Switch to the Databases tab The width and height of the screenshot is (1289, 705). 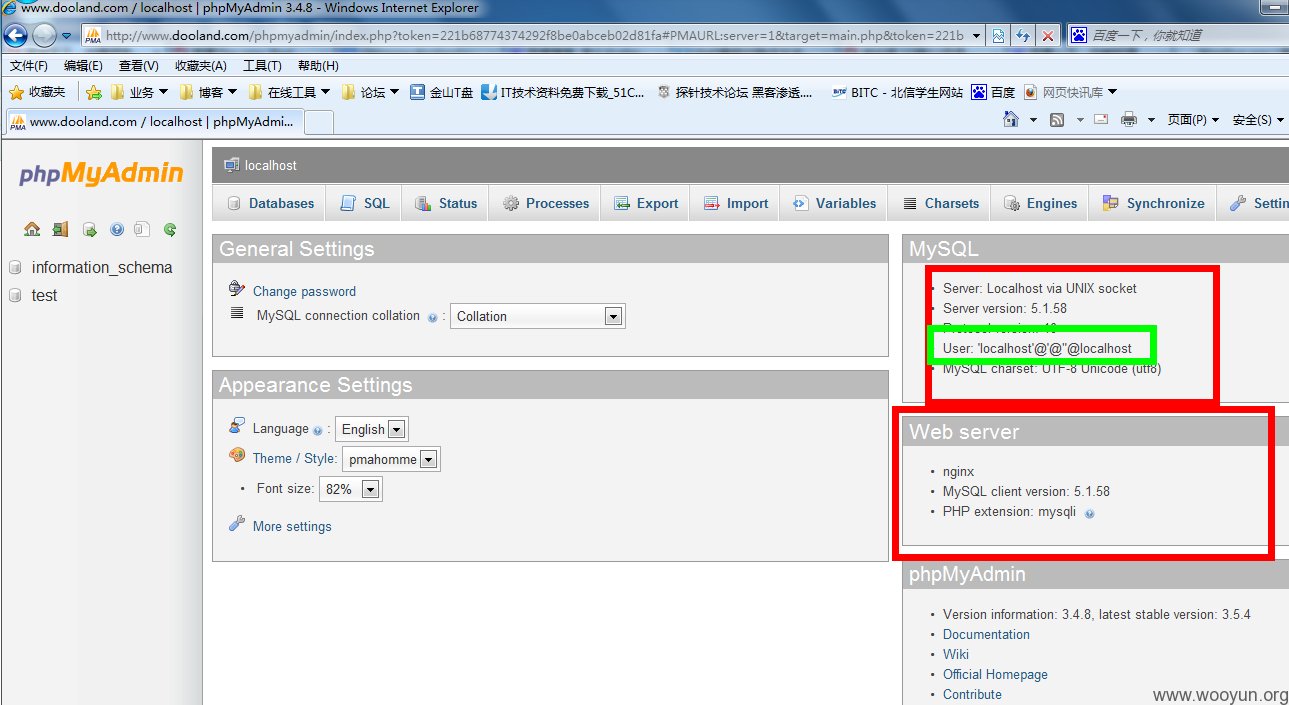click(270, 203)
